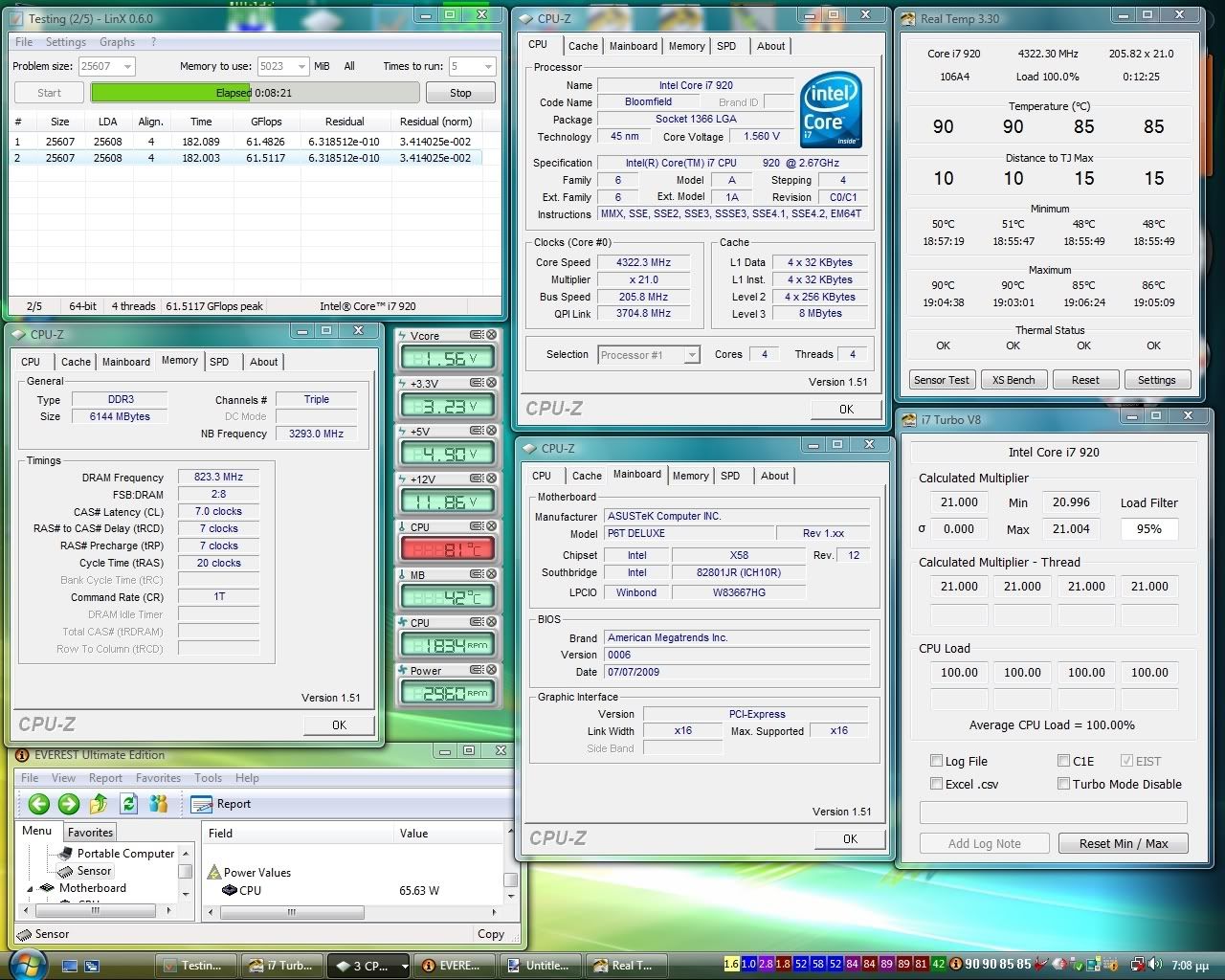Screen dimensions: 1225x980
Task: Open EVEREST users icon in toolbar
Action: tap(159, 804)
